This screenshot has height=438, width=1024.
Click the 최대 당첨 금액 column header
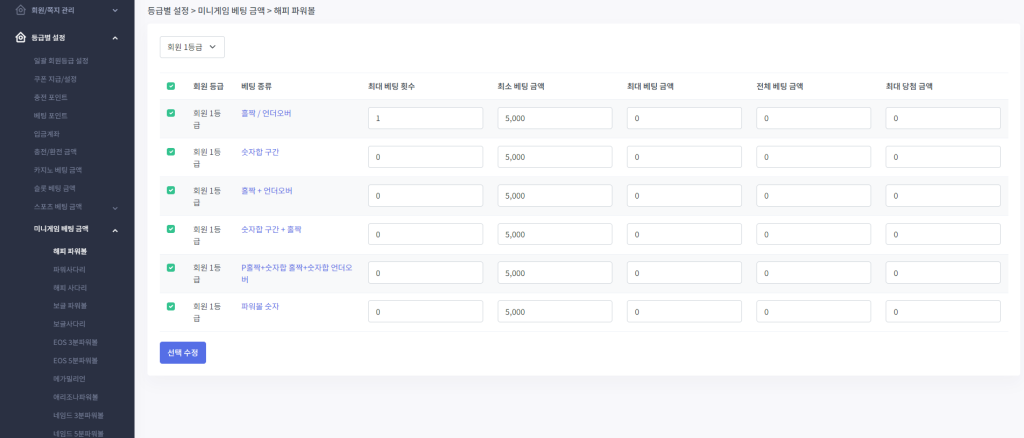pos(909,86)
